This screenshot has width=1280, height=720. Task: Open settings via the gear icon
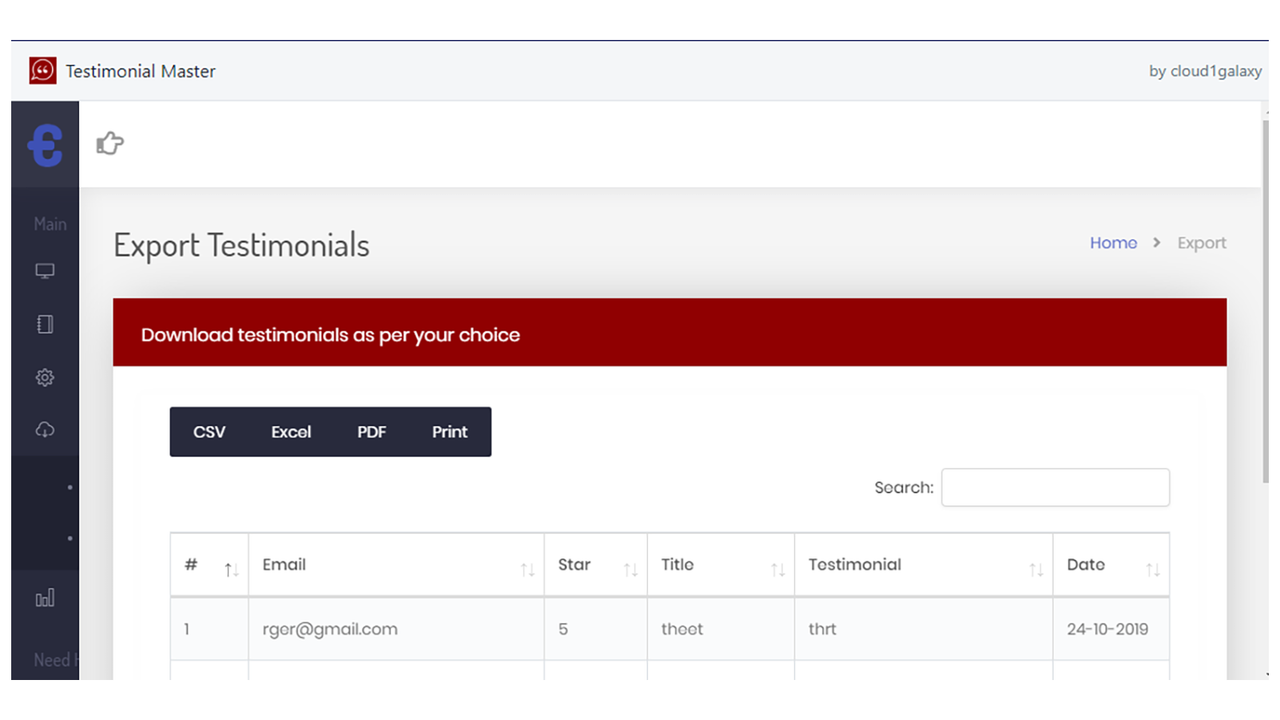coord(44,377)
